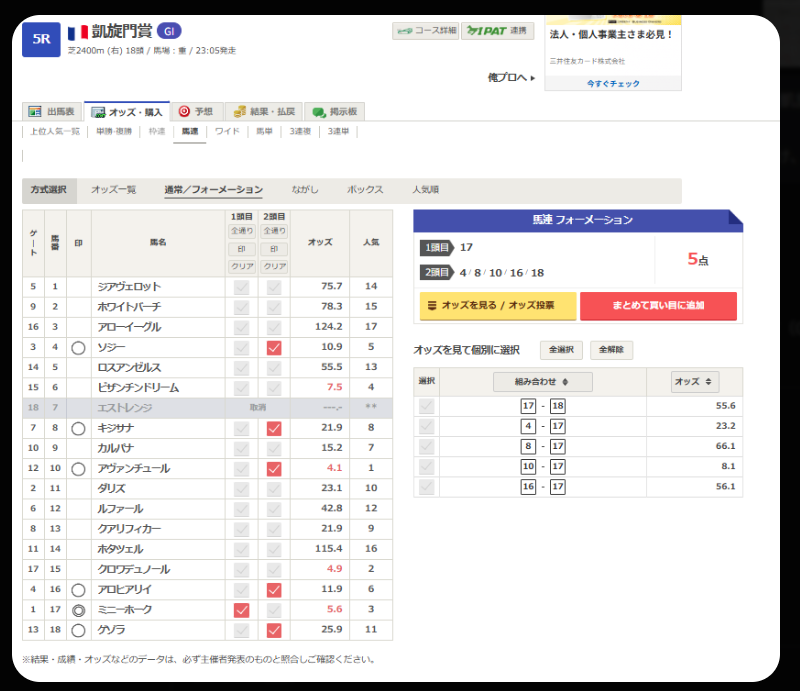Open コース詳細 course details

point(425,31)
